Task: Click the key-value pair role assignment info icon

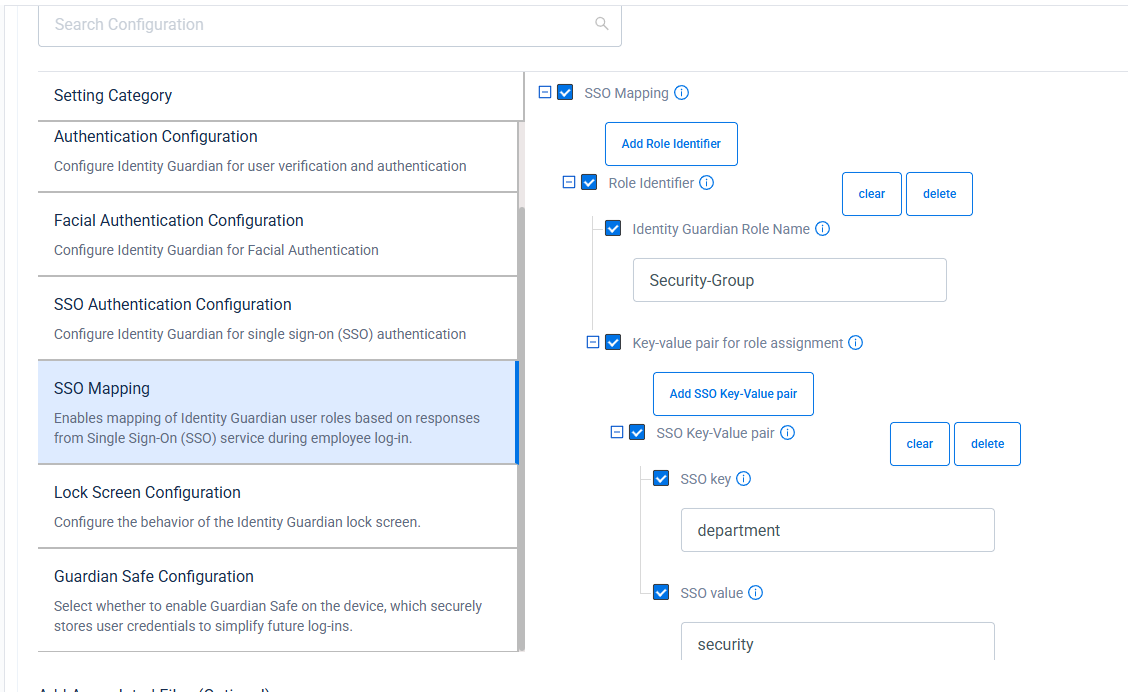Action: click(x=855, y=341)
